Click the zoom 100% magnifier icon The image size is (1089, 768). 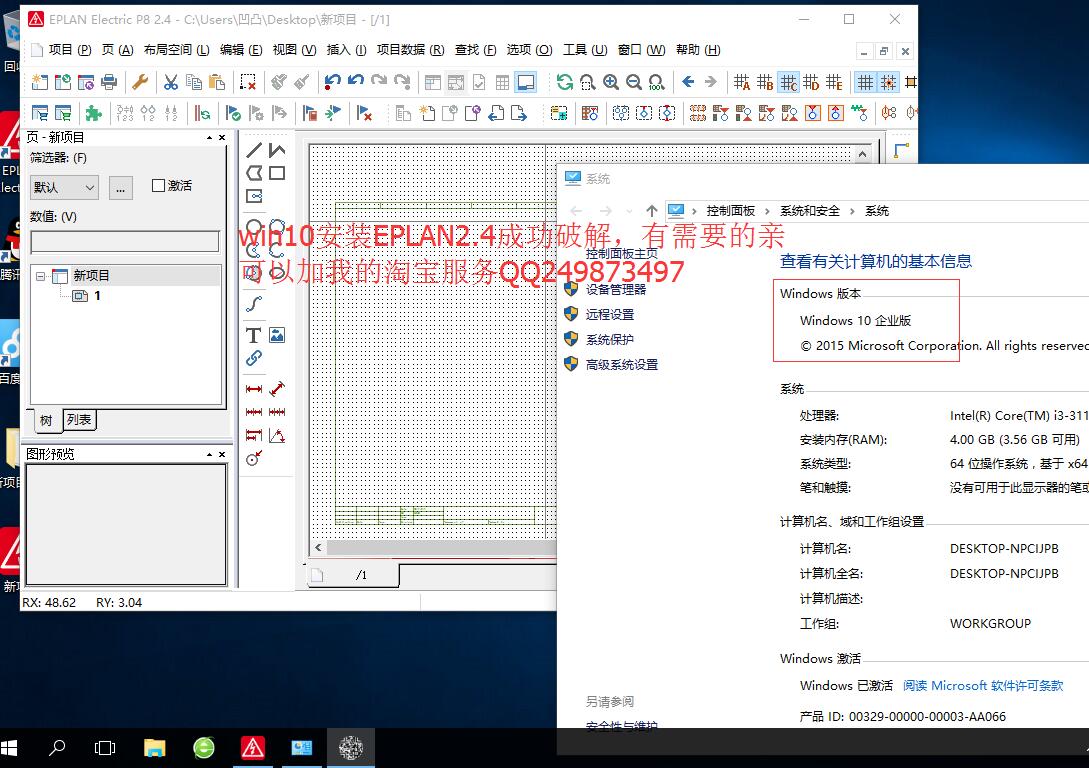pos(656,83)
